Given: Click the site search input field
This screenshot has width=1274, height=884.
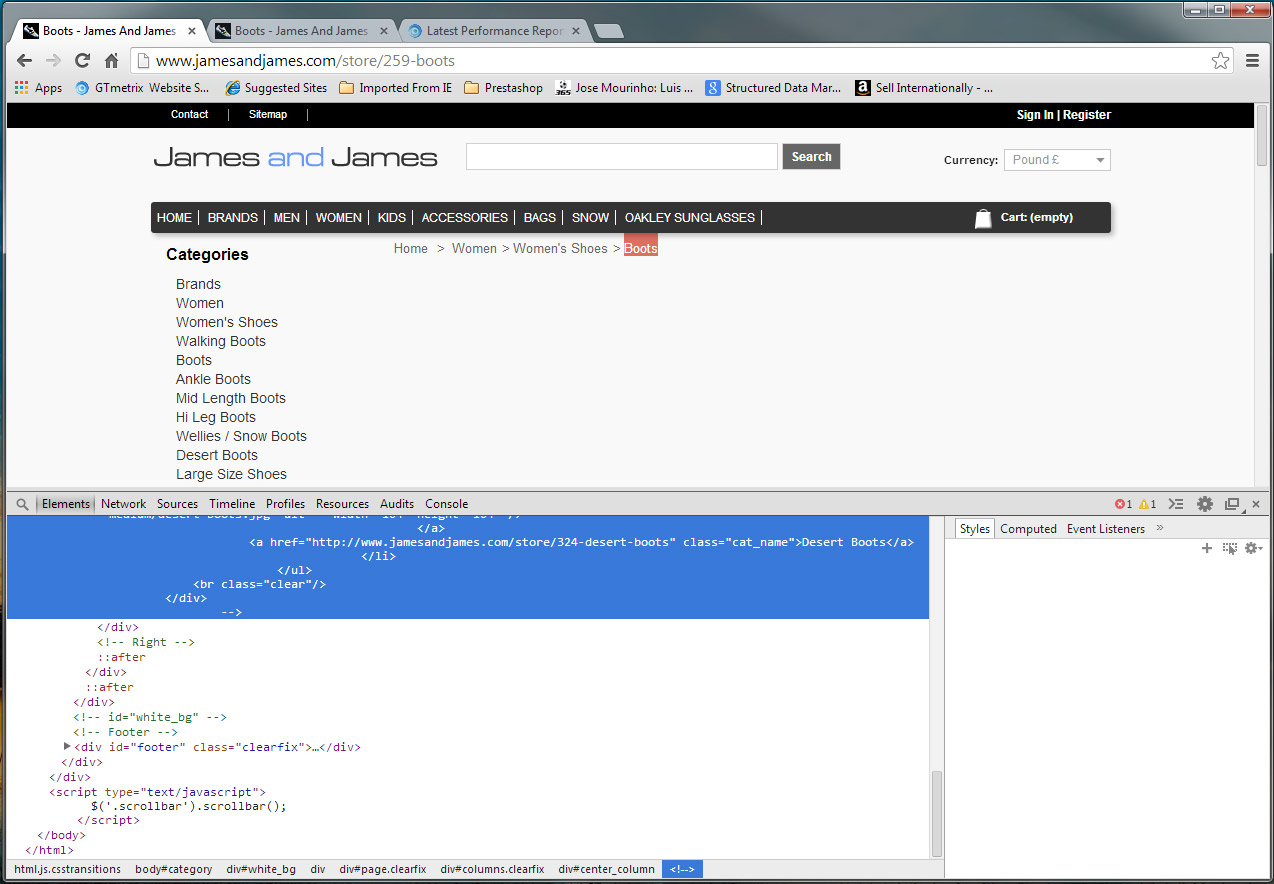Looking at the screenshot, I should pyautogui.click(x=621, y=157).
